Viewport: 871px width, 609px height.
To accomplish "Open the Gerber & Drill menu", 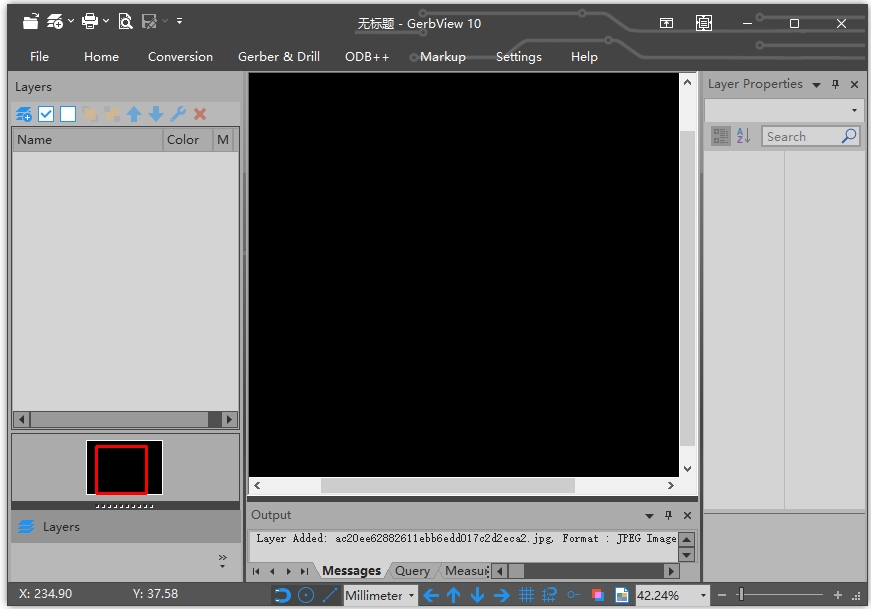I will 279,57.
